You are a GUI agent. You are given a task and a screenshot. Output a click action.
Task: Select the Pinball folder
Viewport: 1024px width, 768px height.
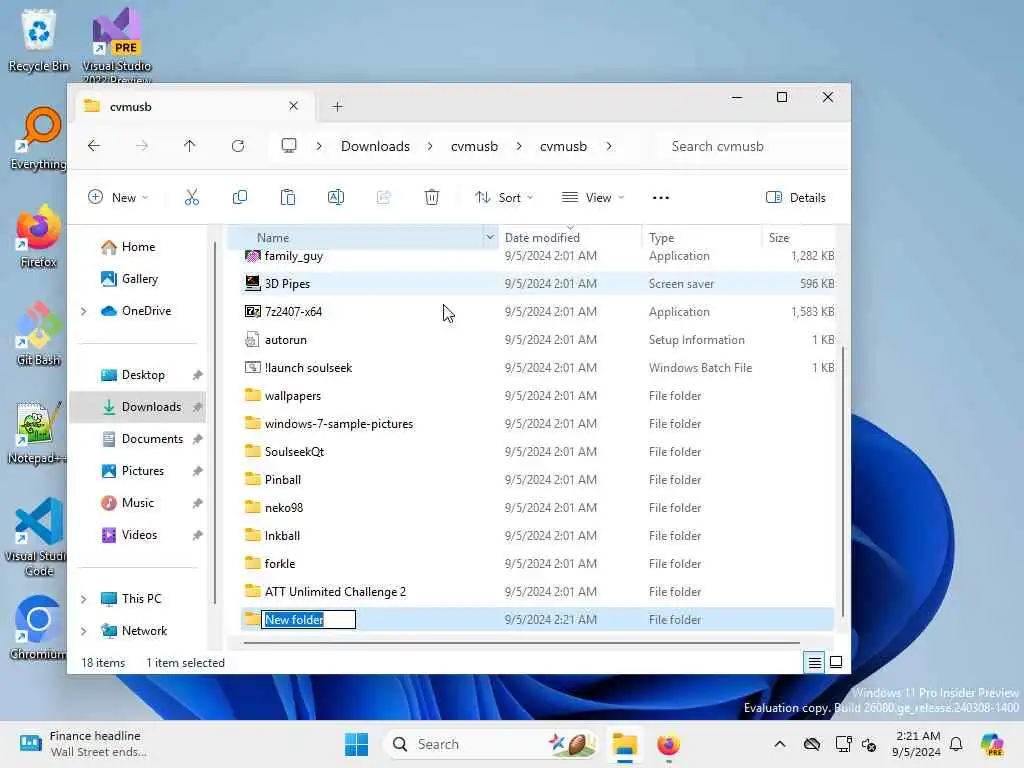point(539,479)
